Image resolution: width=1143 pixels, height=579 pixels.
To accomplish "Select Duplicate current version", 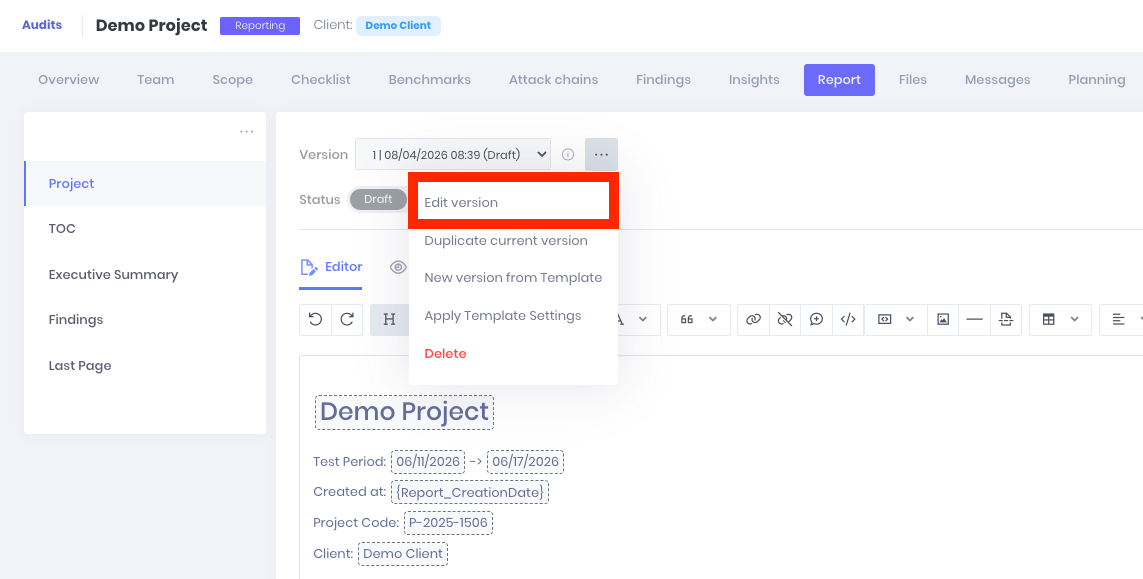I will click(x=506, y=241).
